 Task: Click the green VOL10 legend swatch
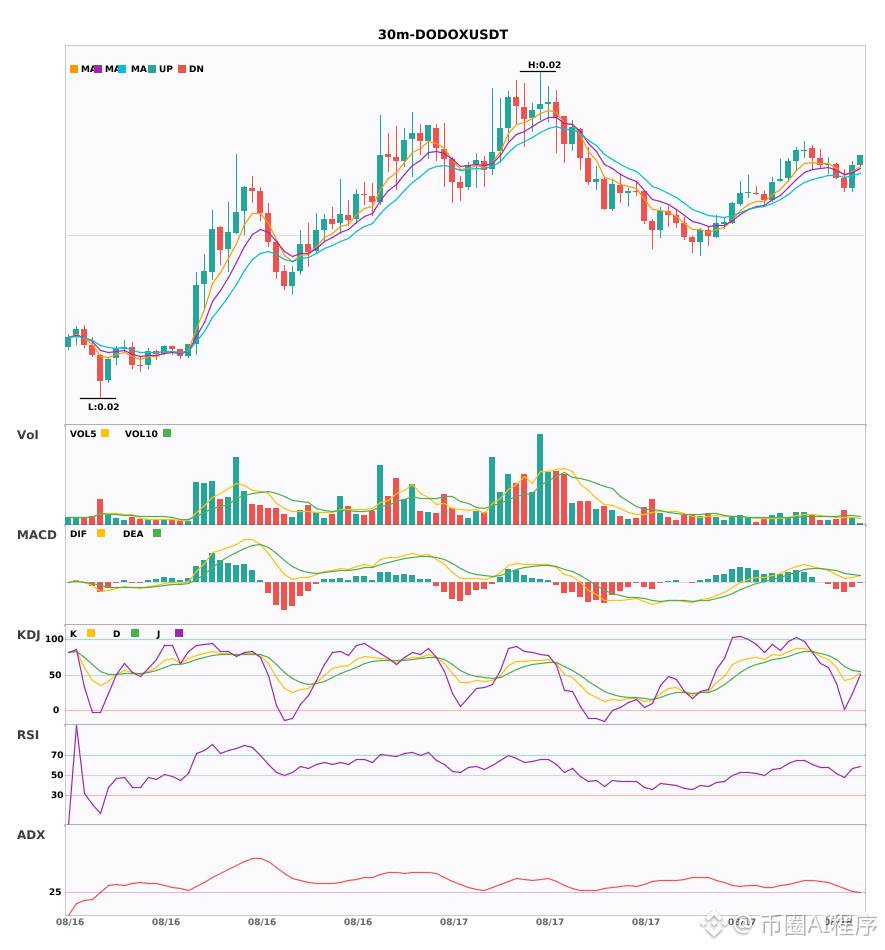click(167, 433)
